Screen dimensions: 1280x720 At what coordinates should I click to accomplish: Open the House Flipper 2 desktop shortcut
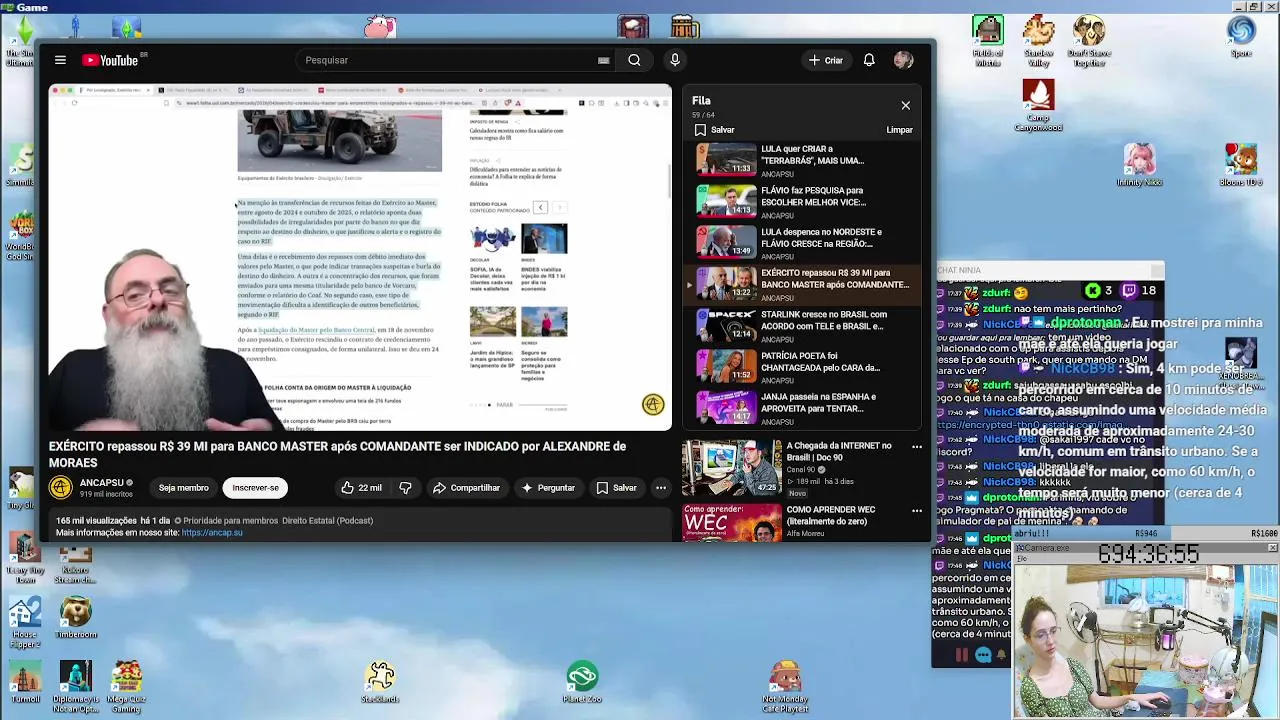pos(24,623)
